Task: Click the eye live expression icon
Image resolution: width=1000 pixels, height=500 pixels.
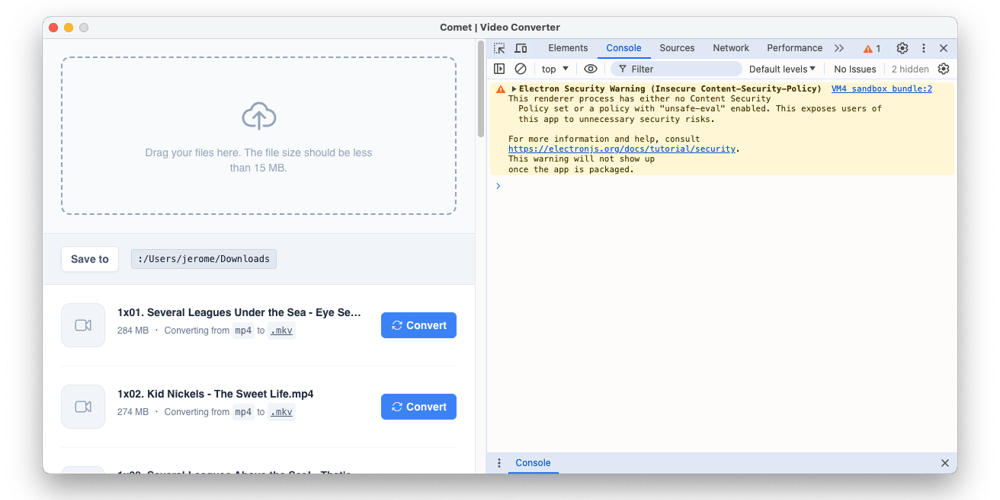Action: click(x=591, y=69)
